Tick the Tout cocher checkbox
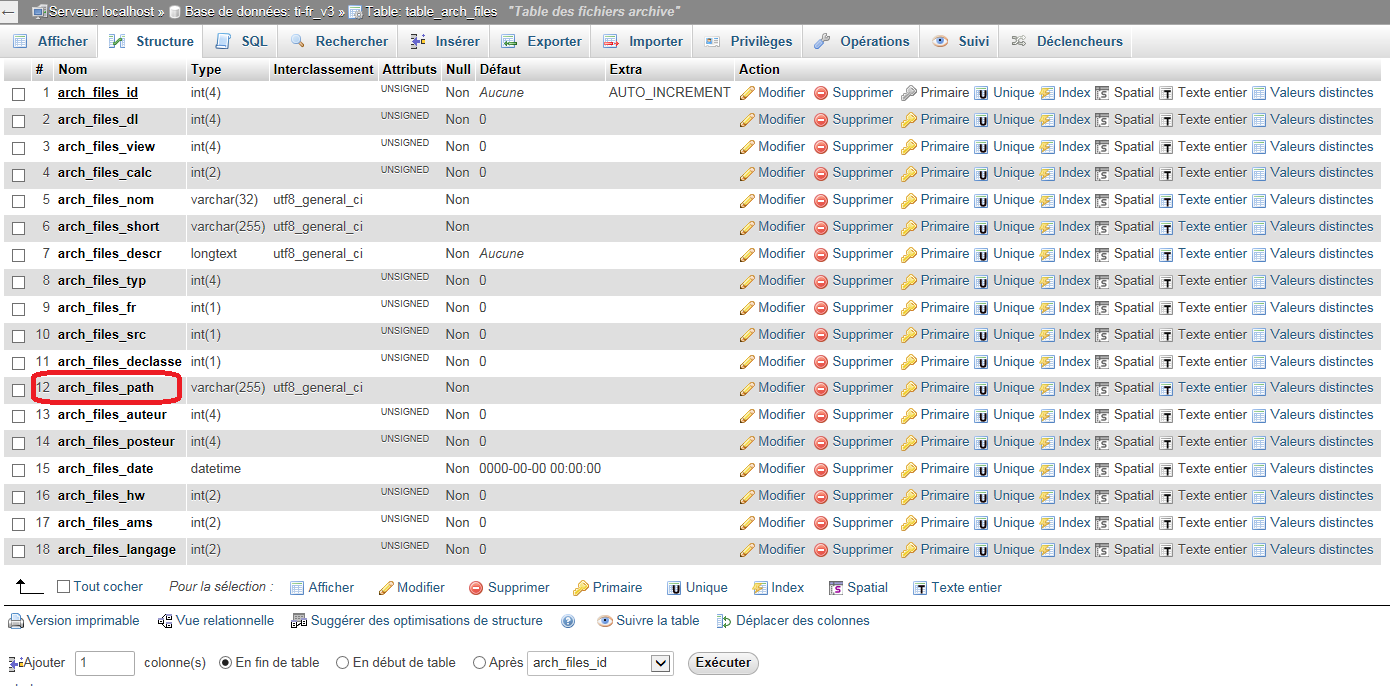 64,587
